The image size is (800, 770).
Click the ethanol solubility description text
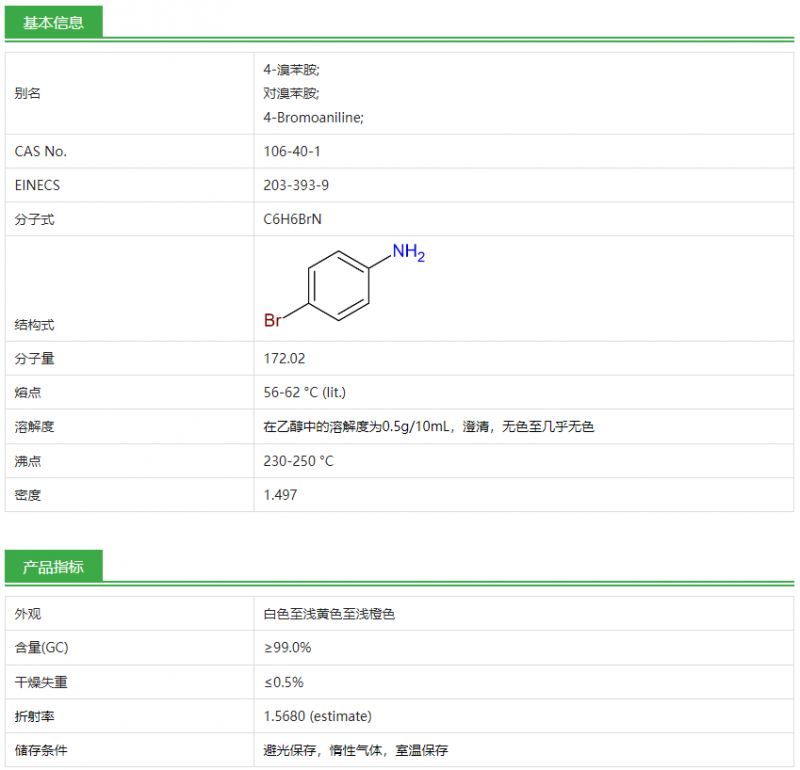click(x=428, y=427)
